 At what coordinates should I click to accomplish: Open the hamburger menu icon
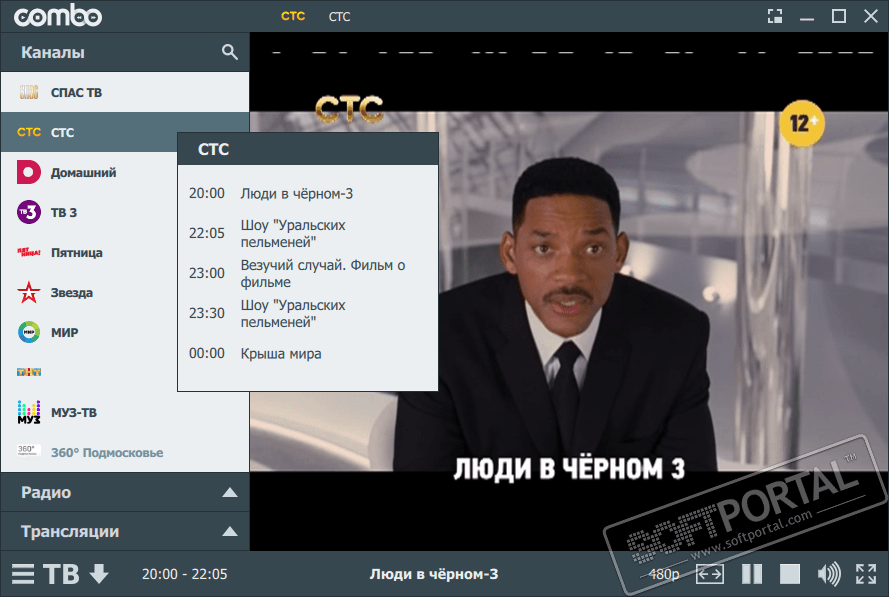(23, 574)
